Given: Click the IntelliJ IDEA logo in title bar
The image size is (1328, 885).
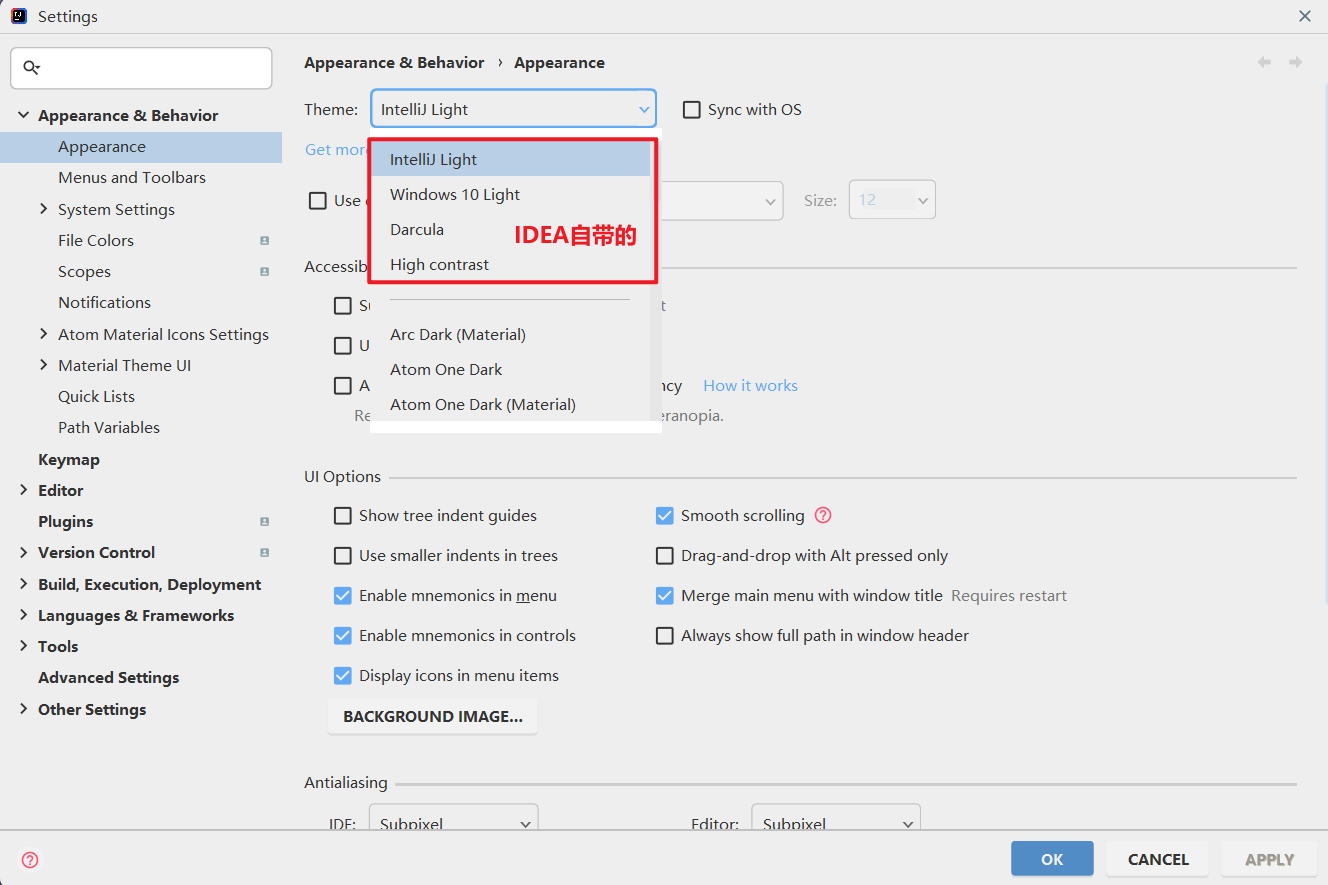Looking at the screenshot, I should (19, 16).
